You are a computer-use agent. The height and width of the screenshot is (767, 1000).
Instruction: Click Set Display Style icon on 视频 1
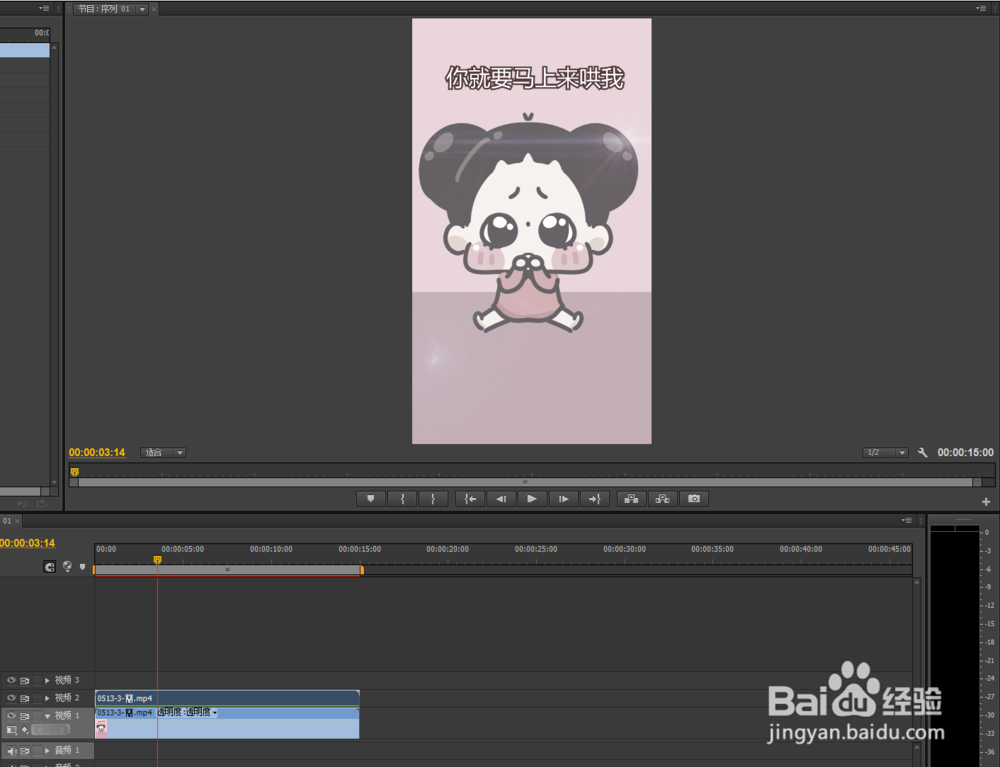tap(11, 729)
